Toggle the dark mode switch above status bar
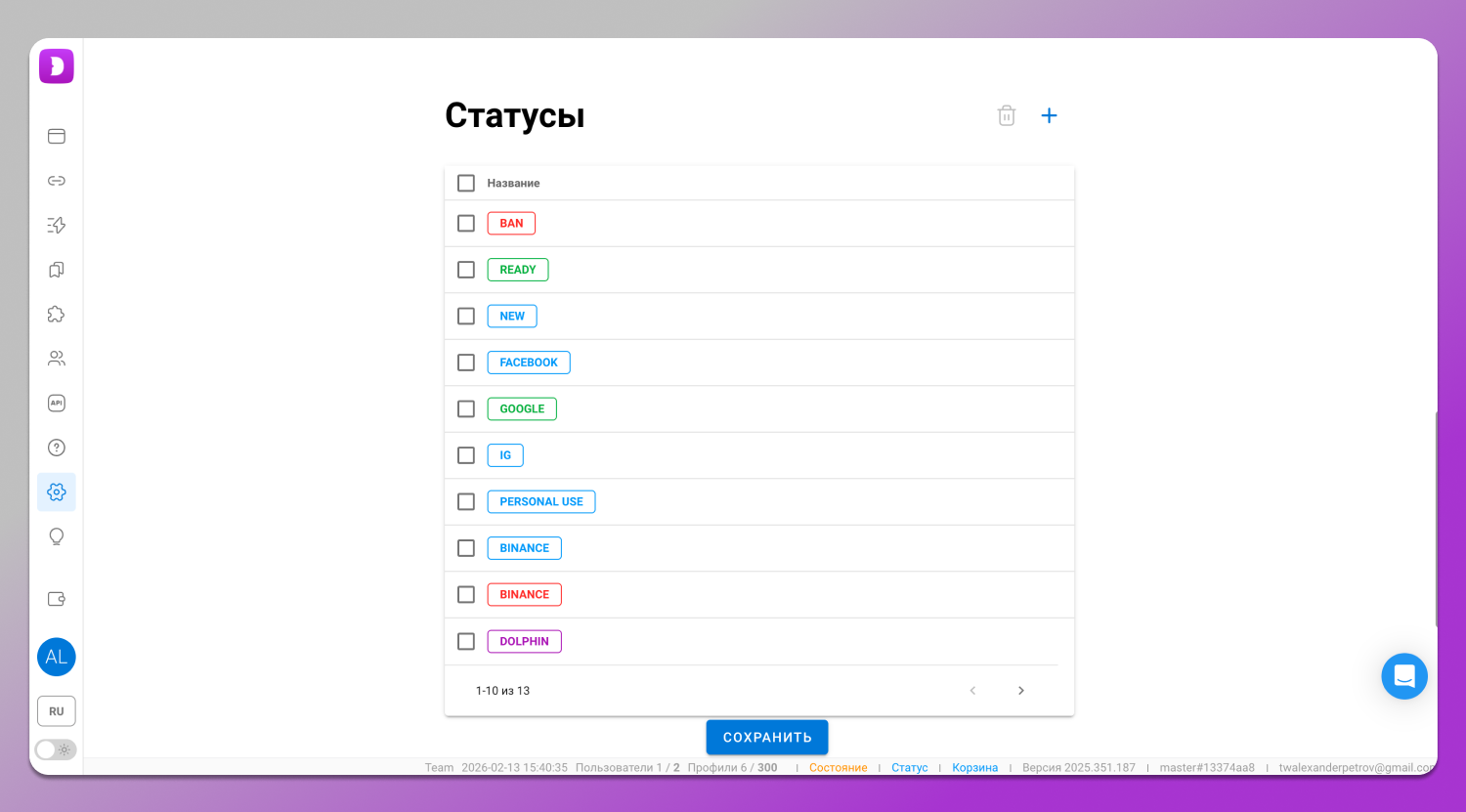This screenshot has height=812, width=1466. [56, 749]
